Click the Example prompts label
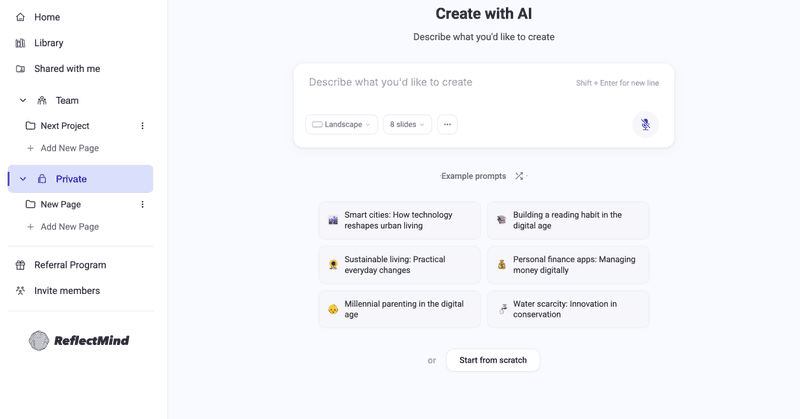The image size is (800, 419). pyautogui.click(x=473, y=176)
